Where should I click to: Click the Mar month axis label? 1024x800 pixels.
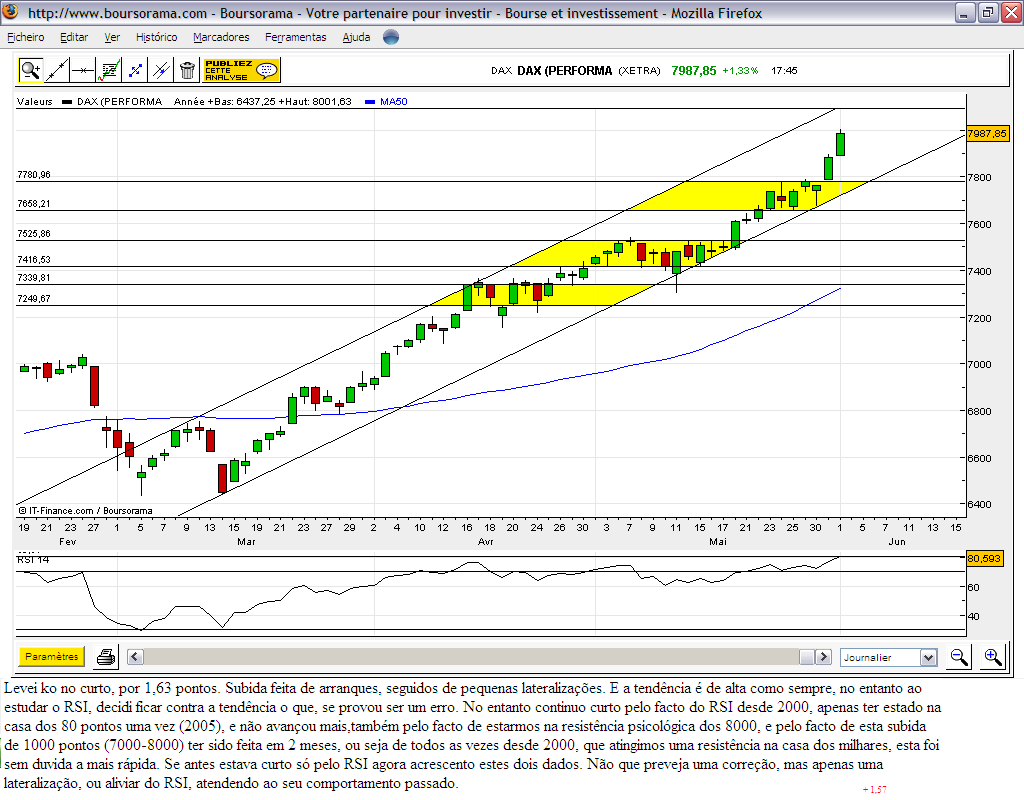246,541
